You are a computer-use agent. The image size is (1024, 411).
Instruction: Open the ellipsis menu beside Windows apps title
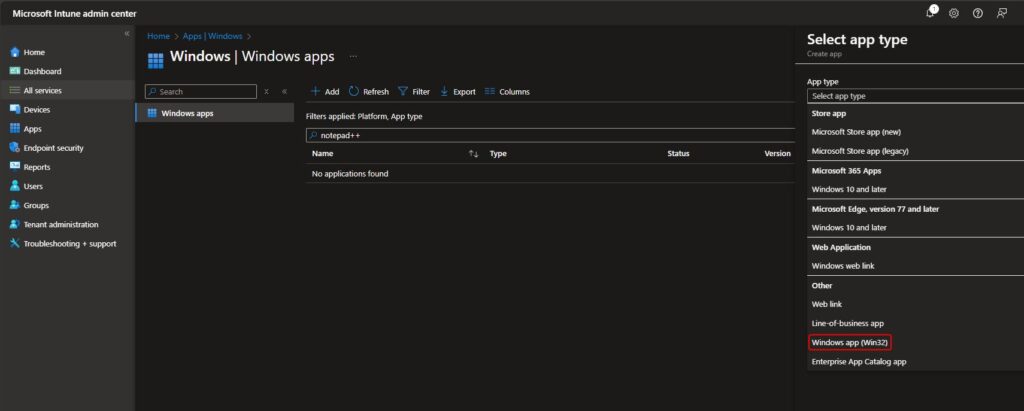pyautogui.click(x=353, y=57)
